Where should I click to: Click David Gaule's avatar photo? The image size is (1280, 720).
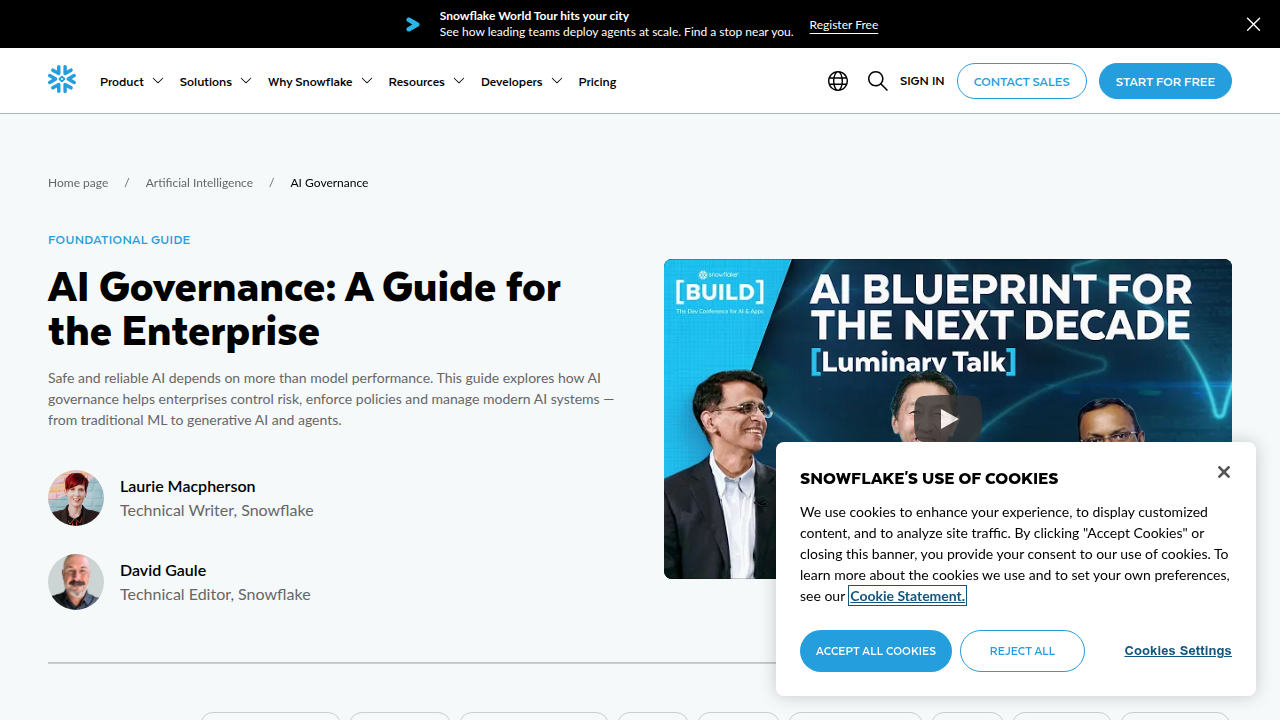pos(76,582)
